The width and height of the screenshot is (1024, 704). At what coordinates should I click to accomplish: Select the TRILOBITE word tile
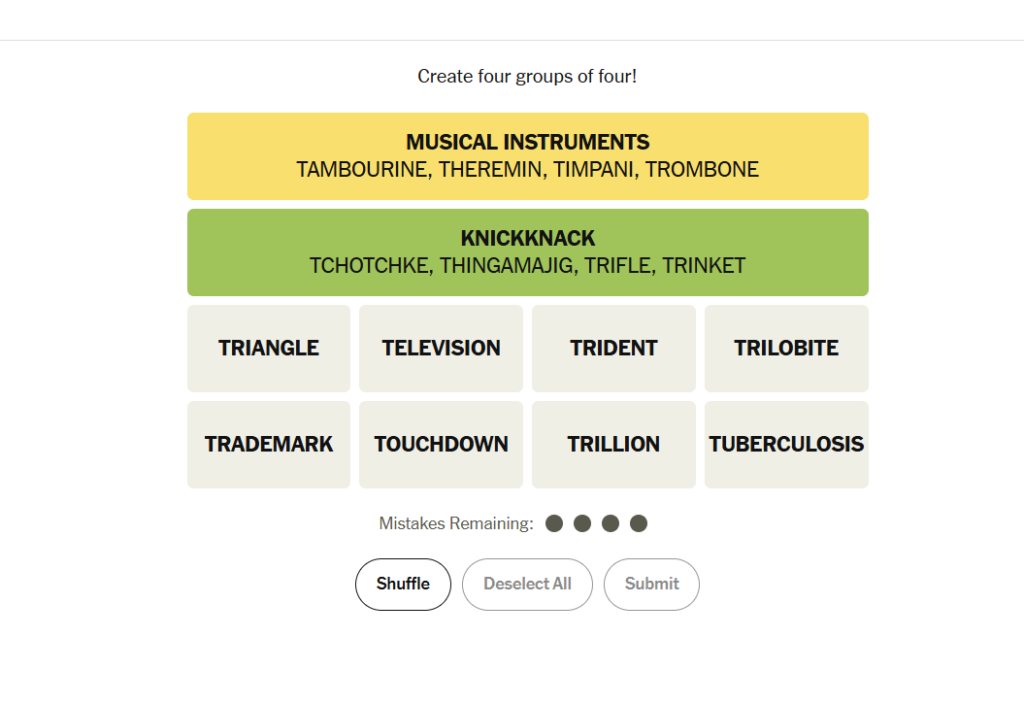coord(786,348)
